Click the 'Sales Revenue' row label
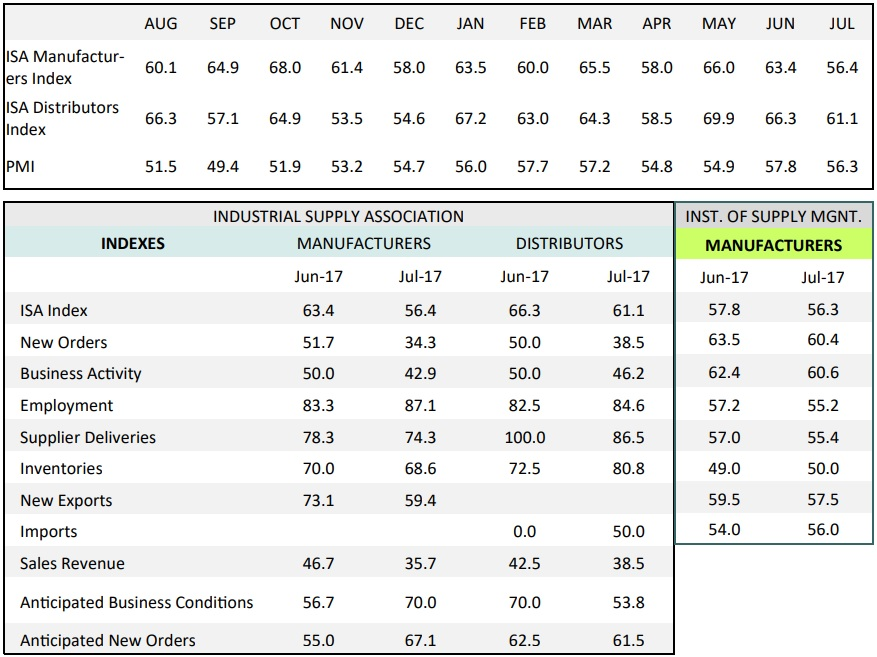 [72, 563]
